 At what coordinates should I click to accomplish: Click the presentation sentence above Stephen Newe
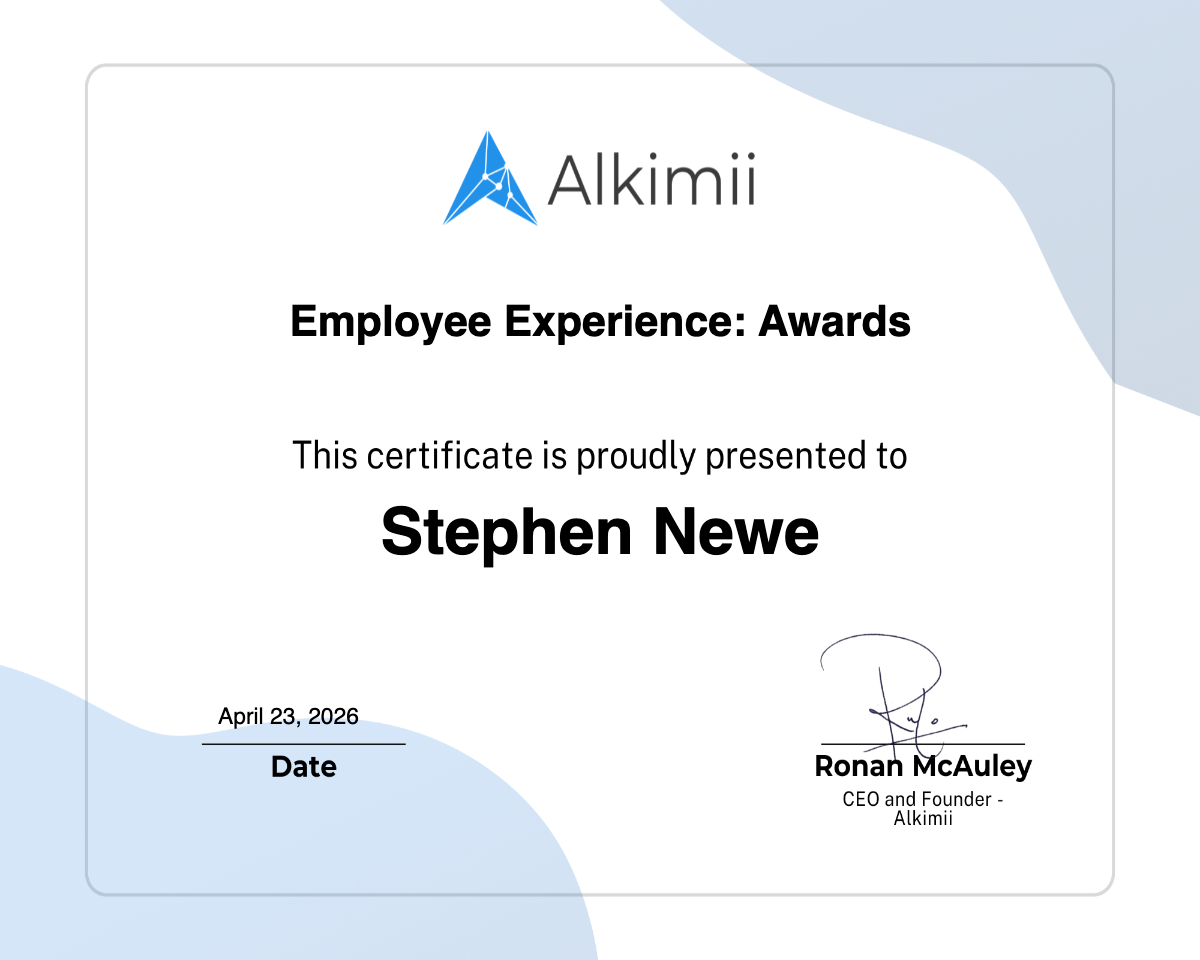600,455
